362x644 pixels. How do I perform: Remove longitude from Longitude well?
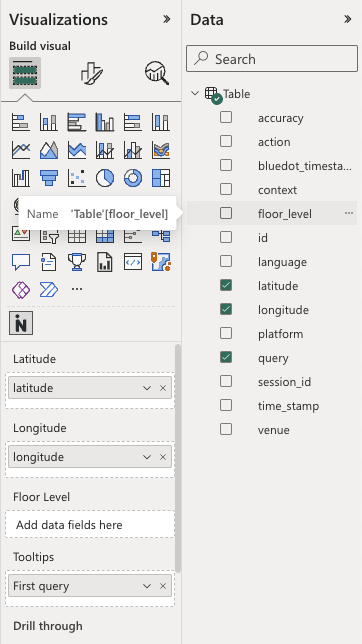(163, 457)
